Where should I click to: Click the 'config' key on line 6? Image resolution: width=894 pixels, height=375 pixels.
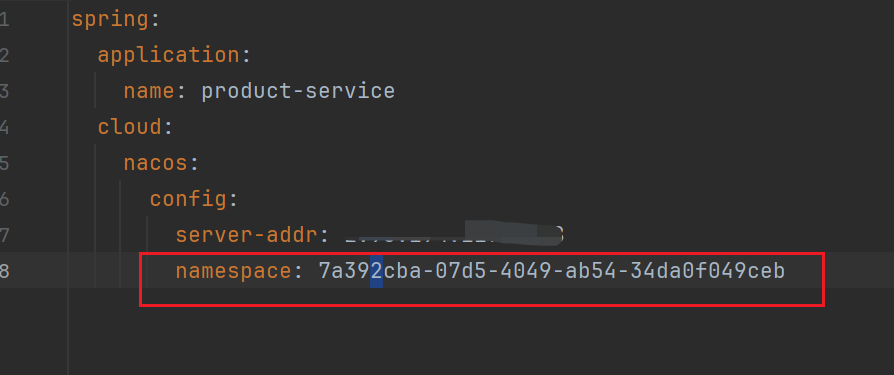pos(188,199)
